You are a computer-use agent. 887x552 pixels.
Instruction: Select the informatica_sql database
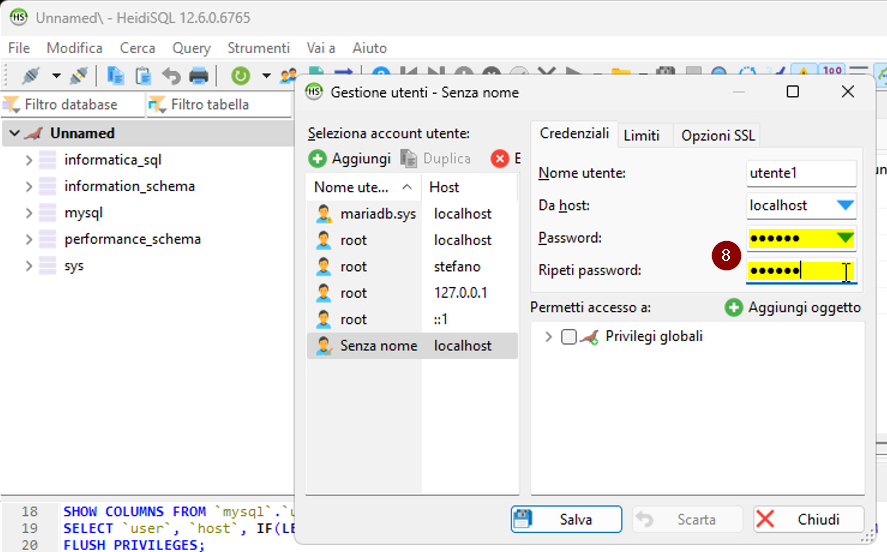113,160
